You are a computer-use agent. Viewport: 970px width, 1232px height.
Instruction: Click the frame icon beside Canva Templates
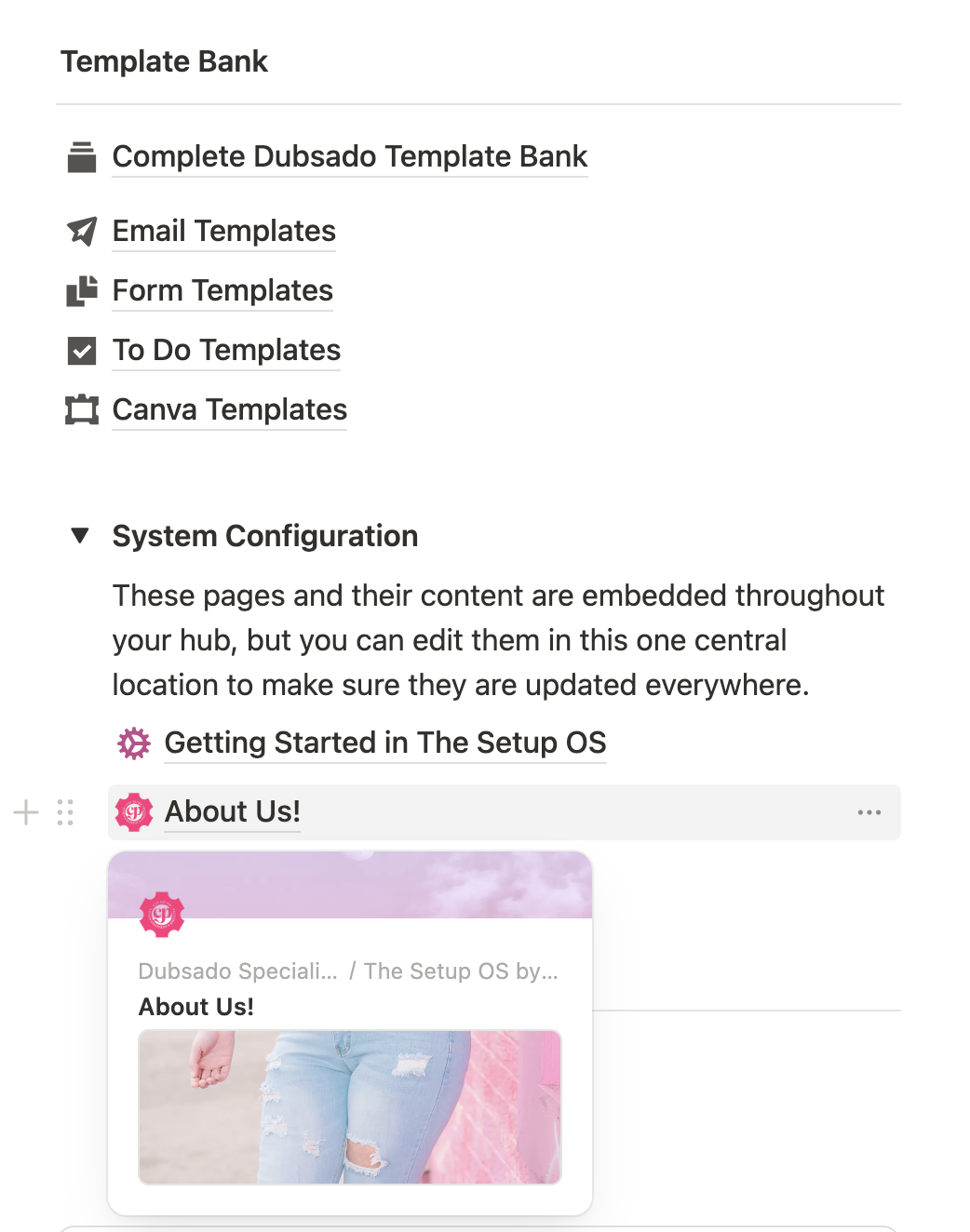click(82, 409)
